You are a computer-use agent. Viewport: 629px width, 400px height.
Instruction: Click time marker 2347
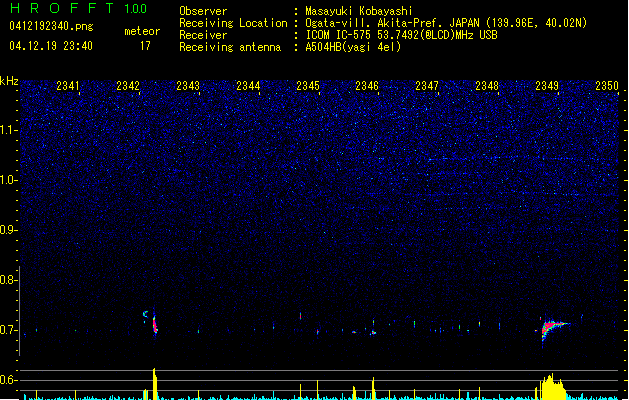(427, 86)
